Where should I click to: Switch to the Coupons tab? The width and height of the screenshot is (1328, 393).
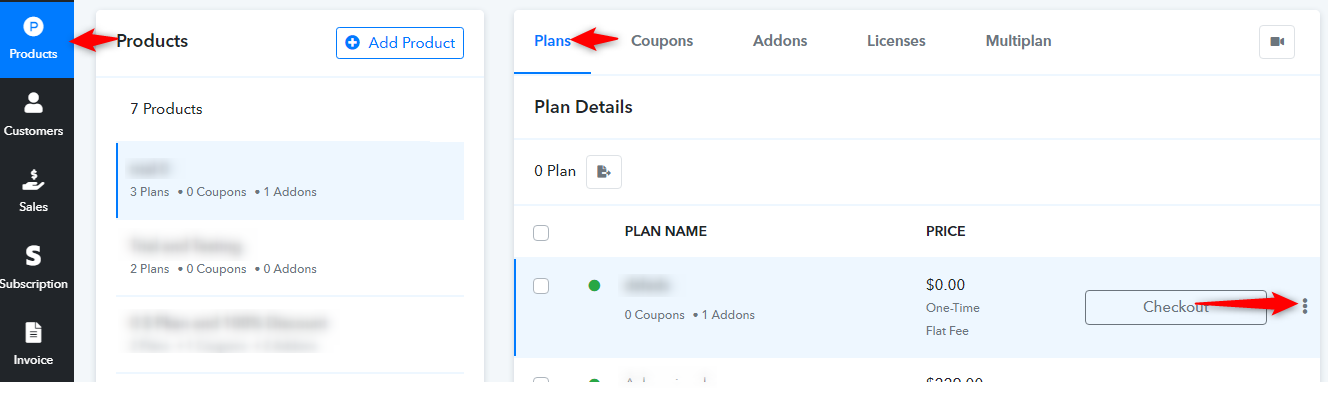coord(662,41)
